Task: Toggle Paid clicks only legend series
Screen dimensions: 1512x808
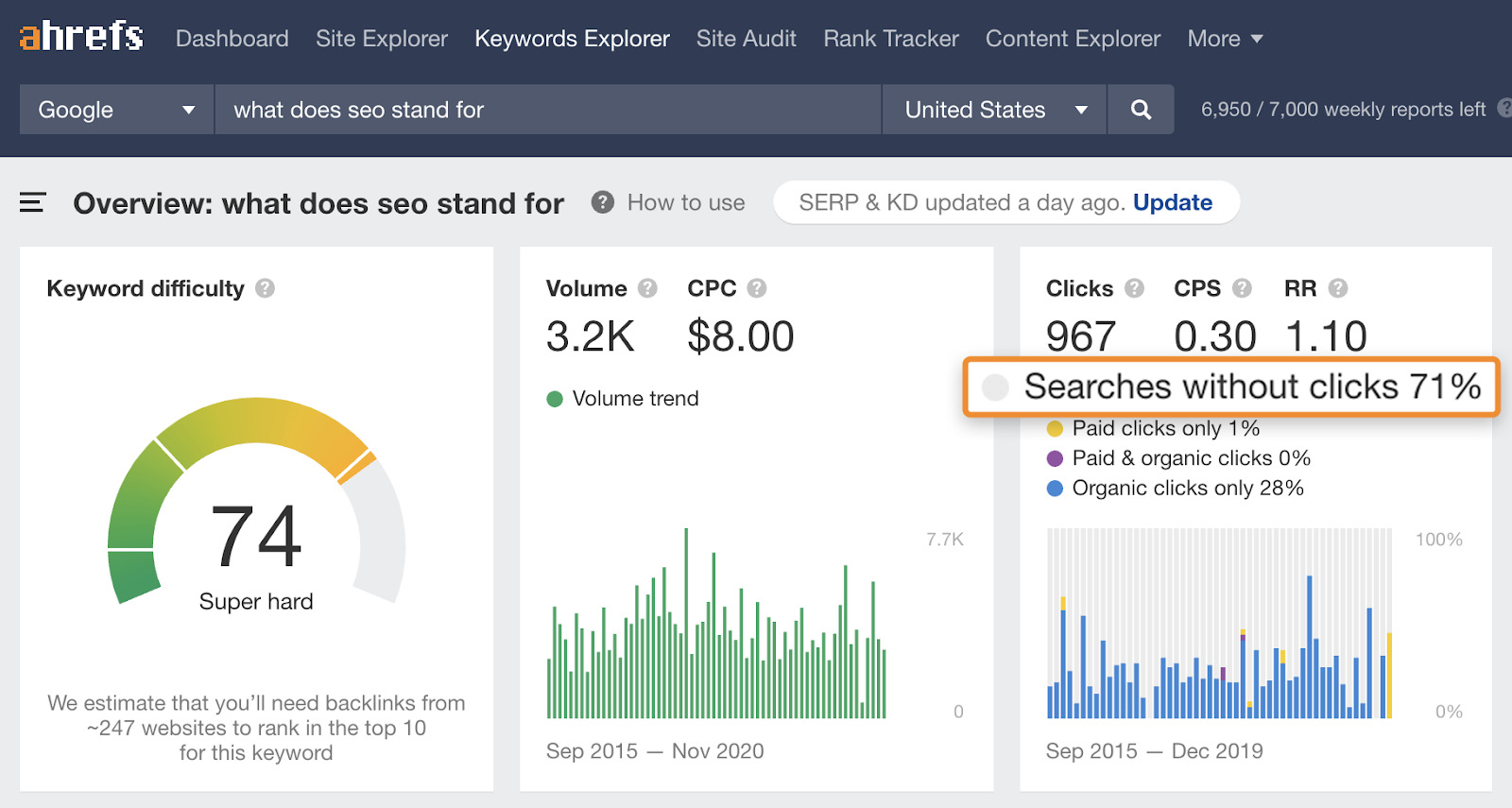Action: point(1056,429)
